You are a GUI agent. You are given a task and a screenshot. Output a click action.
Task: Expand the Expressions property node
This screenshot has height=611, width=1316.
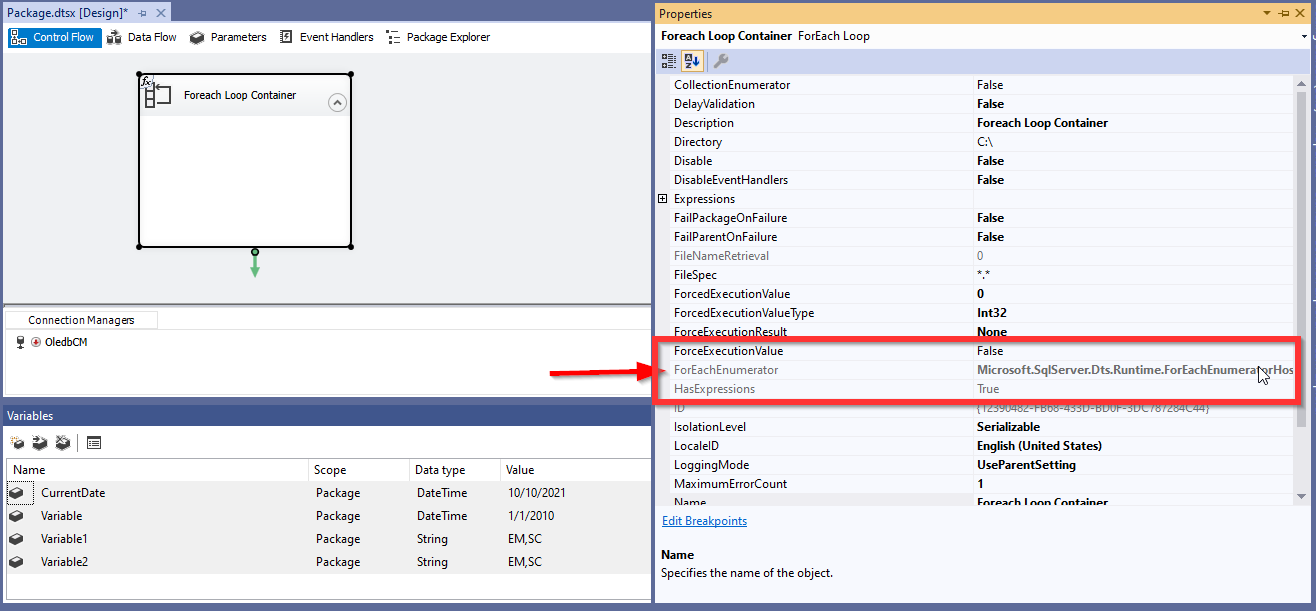tap(662, 199)
